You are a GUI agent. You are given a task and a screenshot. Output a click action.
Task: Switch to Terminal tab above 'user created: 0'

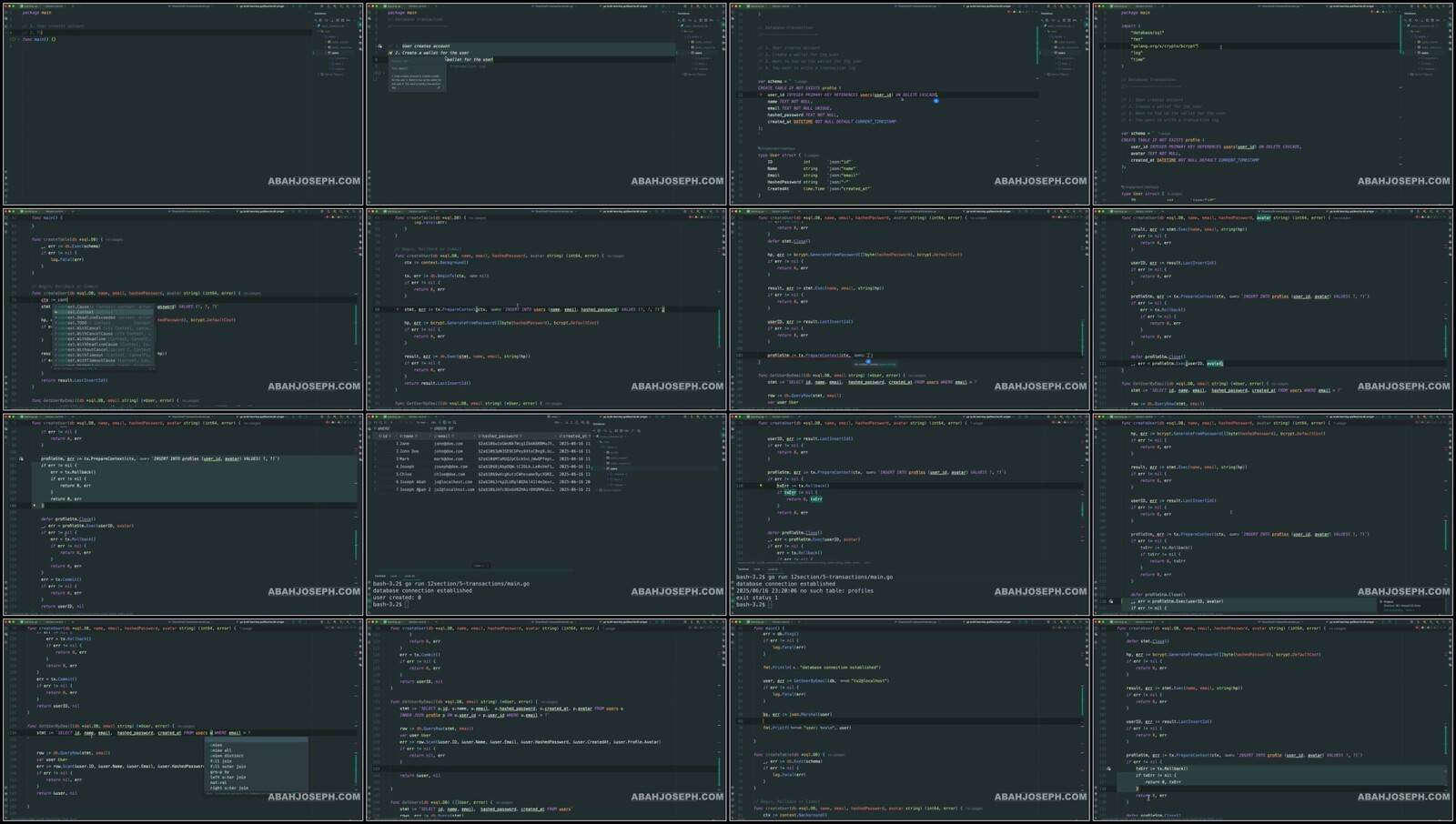click(380, 576)
